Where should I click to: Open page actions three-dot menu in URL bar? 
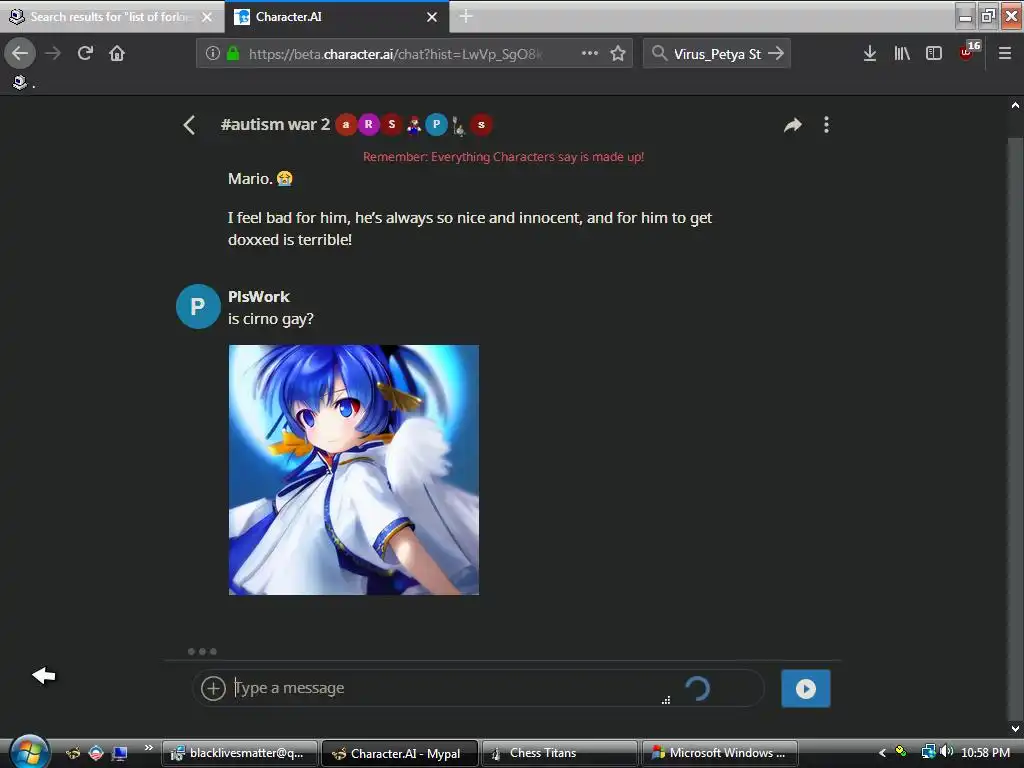(590, 53)
